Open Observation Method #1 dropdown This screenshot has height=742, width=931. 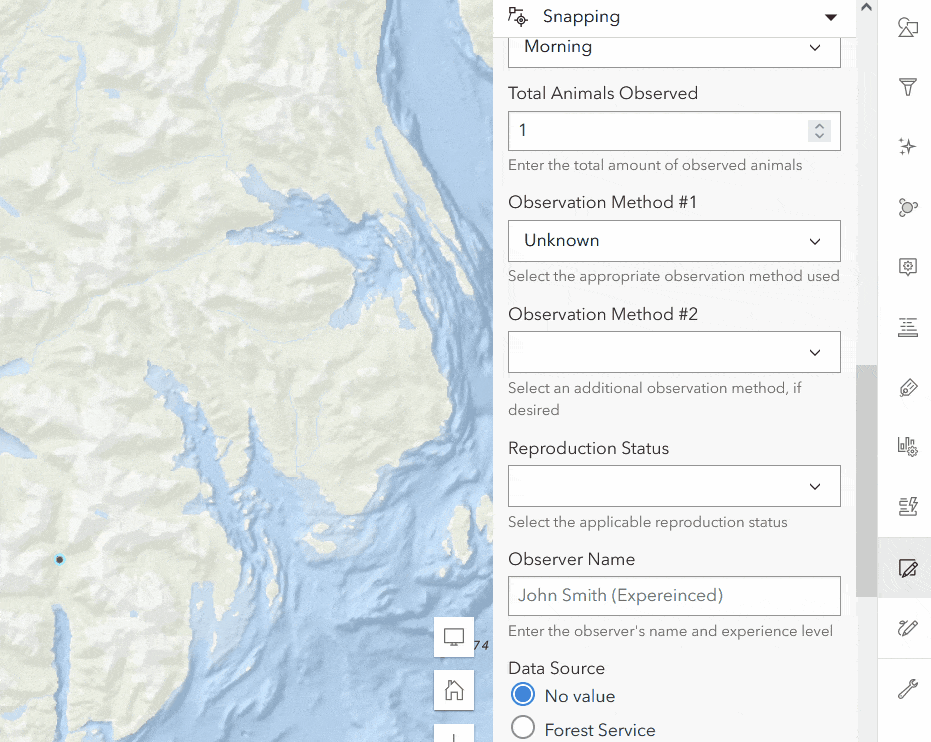point(673,241)
